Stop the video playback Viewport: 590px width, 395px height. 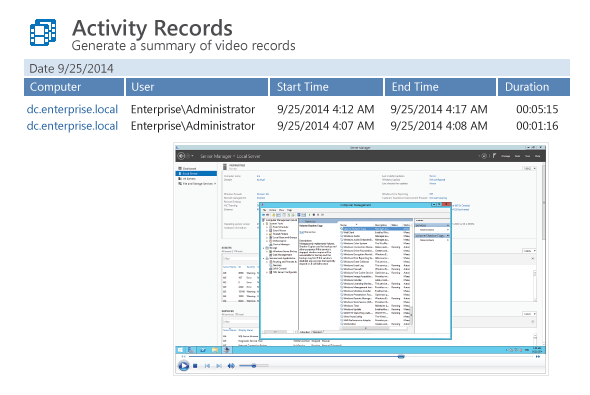point(195,366)
